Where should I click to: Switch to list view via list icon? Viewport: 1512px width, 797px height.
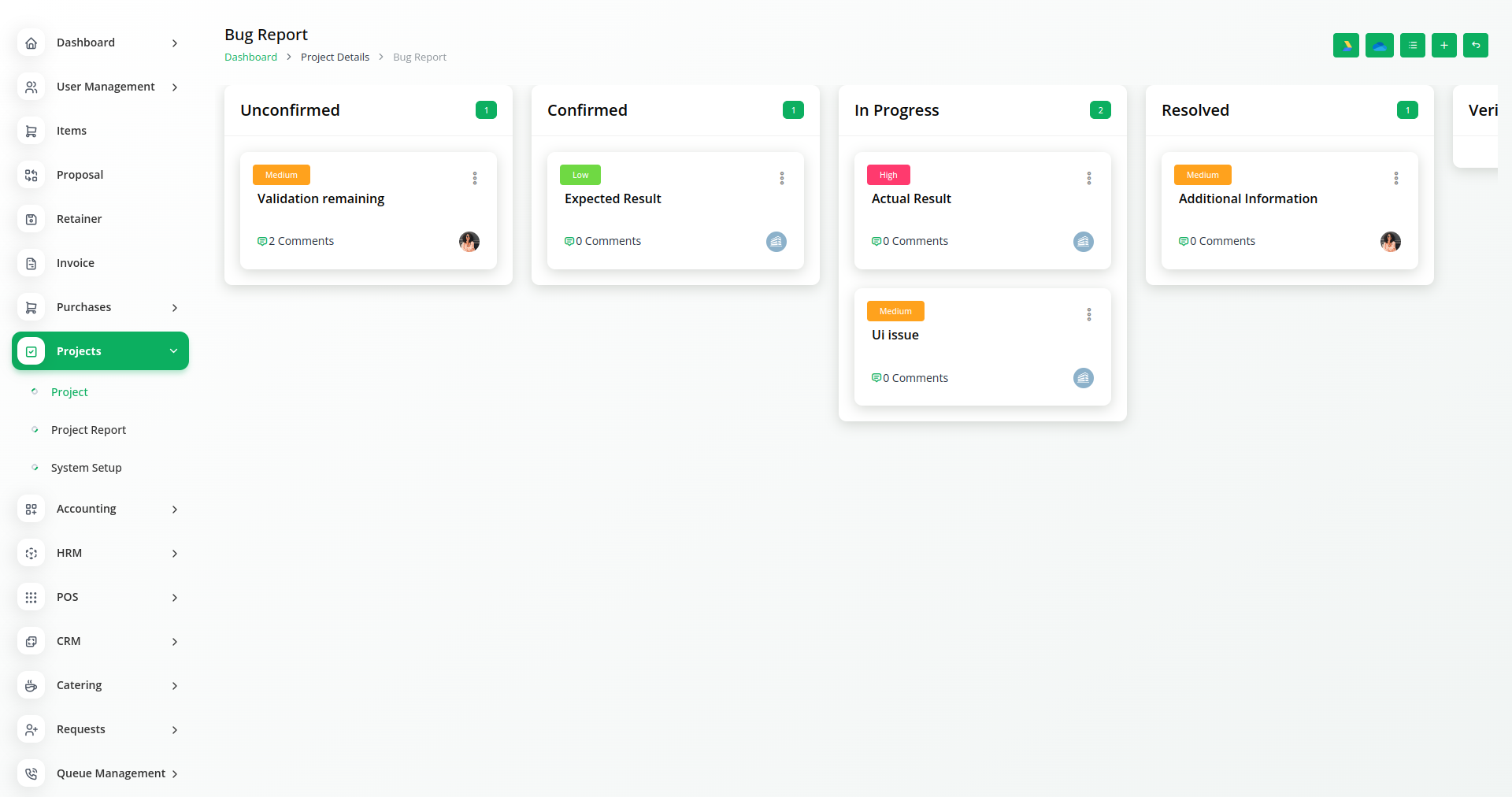pos(1412,46)
